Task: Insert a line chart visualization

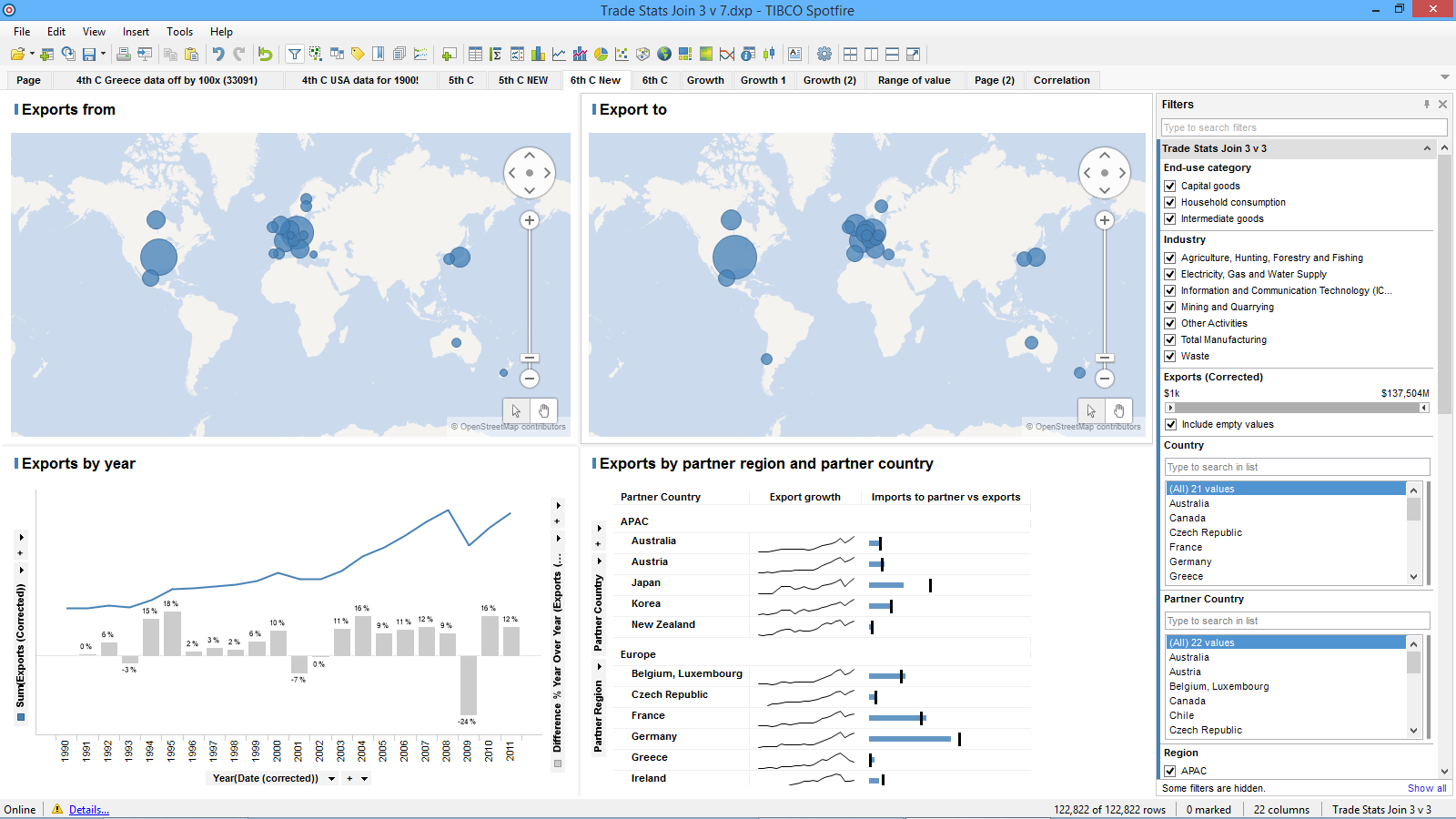Action: (559, 55)
